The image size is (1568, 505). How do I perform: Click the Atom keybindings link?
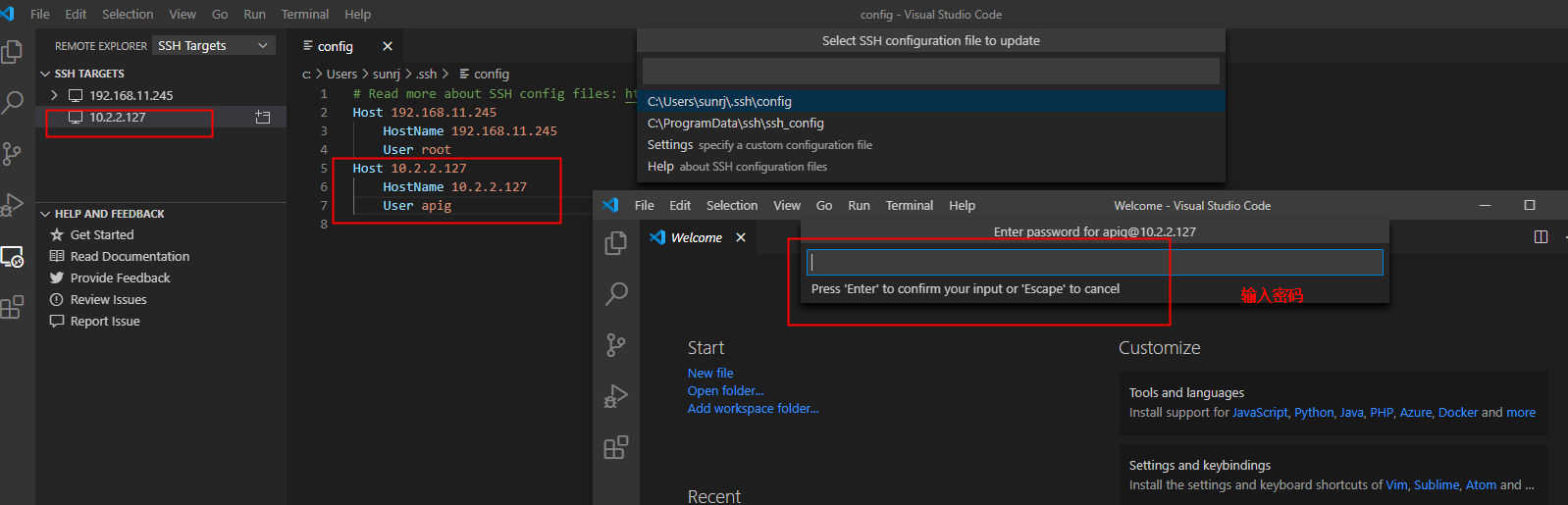tap(1481, 484)
